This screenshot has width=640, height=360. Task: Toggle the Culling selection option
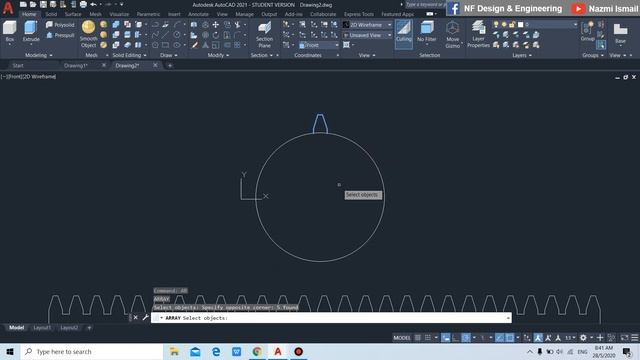(404, 33)
